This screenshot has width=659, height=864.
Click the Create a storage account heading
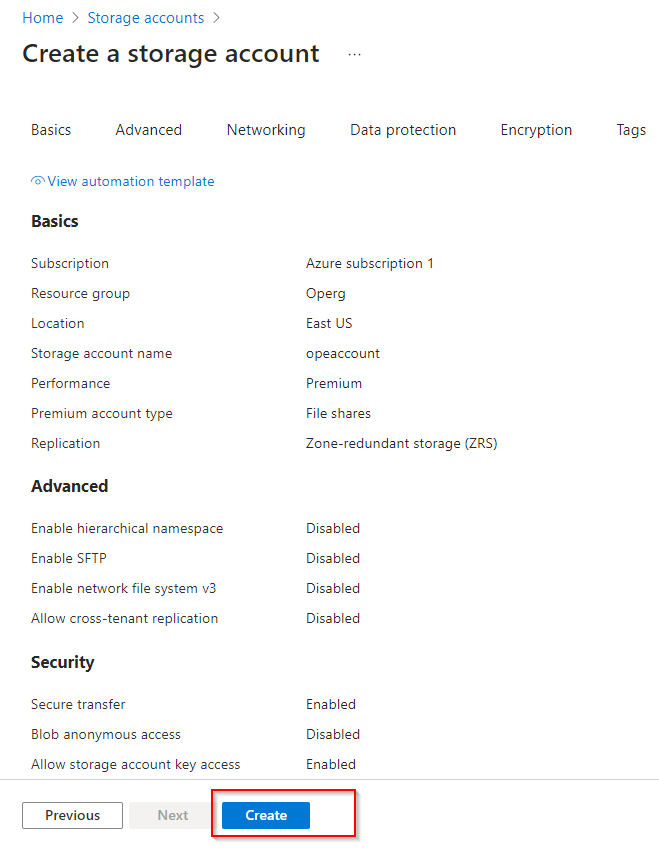coord(171,54)
